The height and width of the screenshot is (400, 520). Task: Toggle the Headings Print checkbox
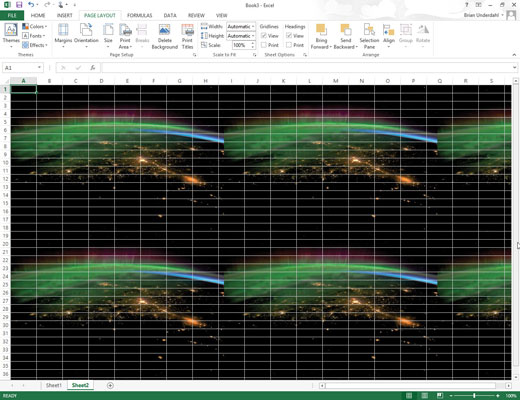click(289, 45)
